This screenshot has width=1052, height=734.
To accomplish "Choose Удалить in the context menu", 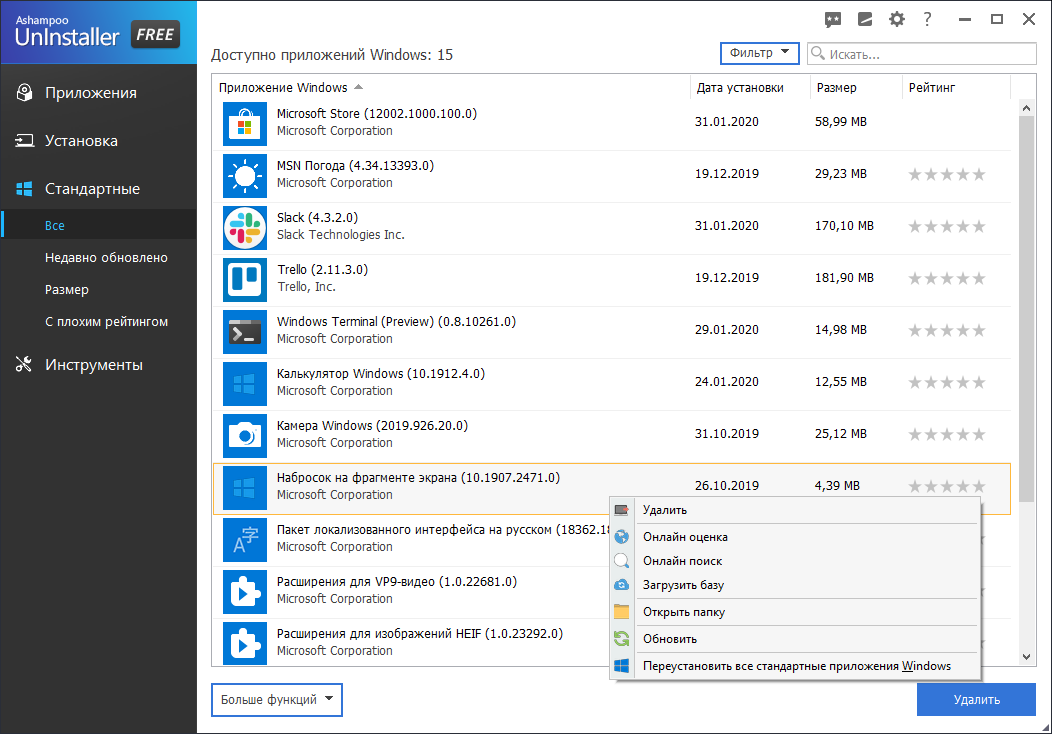I will (x=795, y=510).
